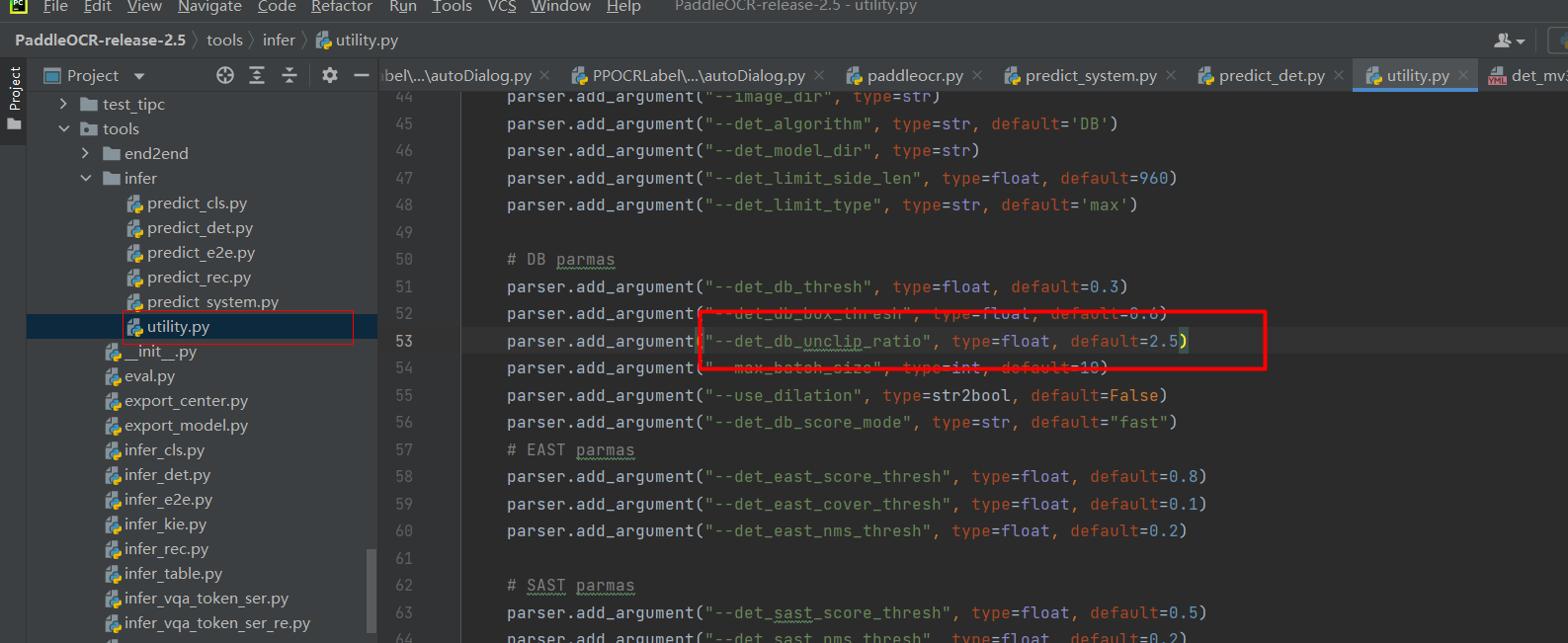Screen dimensions: 1568x643
Task: Click the Expand All icon in Project panel
Action: pos(257,75)
